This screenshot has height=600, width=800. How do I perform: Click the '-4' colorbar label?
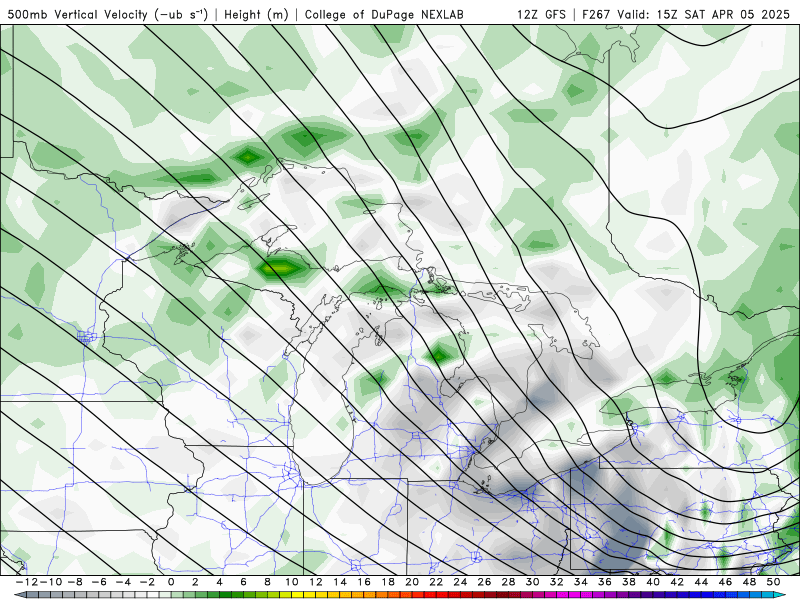pyautogui.click(x=122, y=582)
